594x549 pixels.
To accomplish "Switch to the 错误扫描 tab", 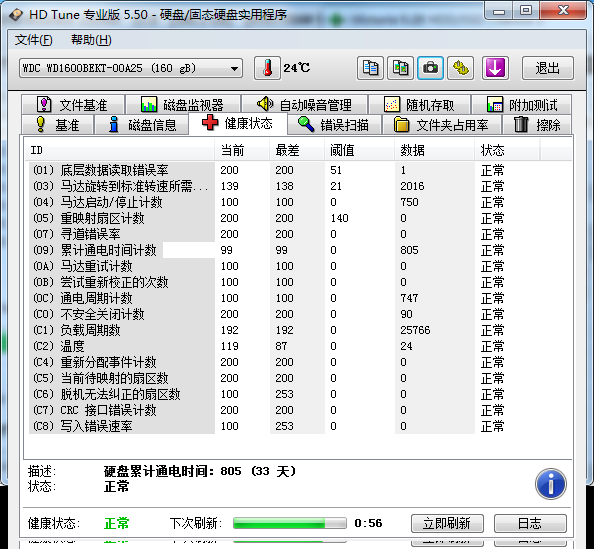I will 334,124.
